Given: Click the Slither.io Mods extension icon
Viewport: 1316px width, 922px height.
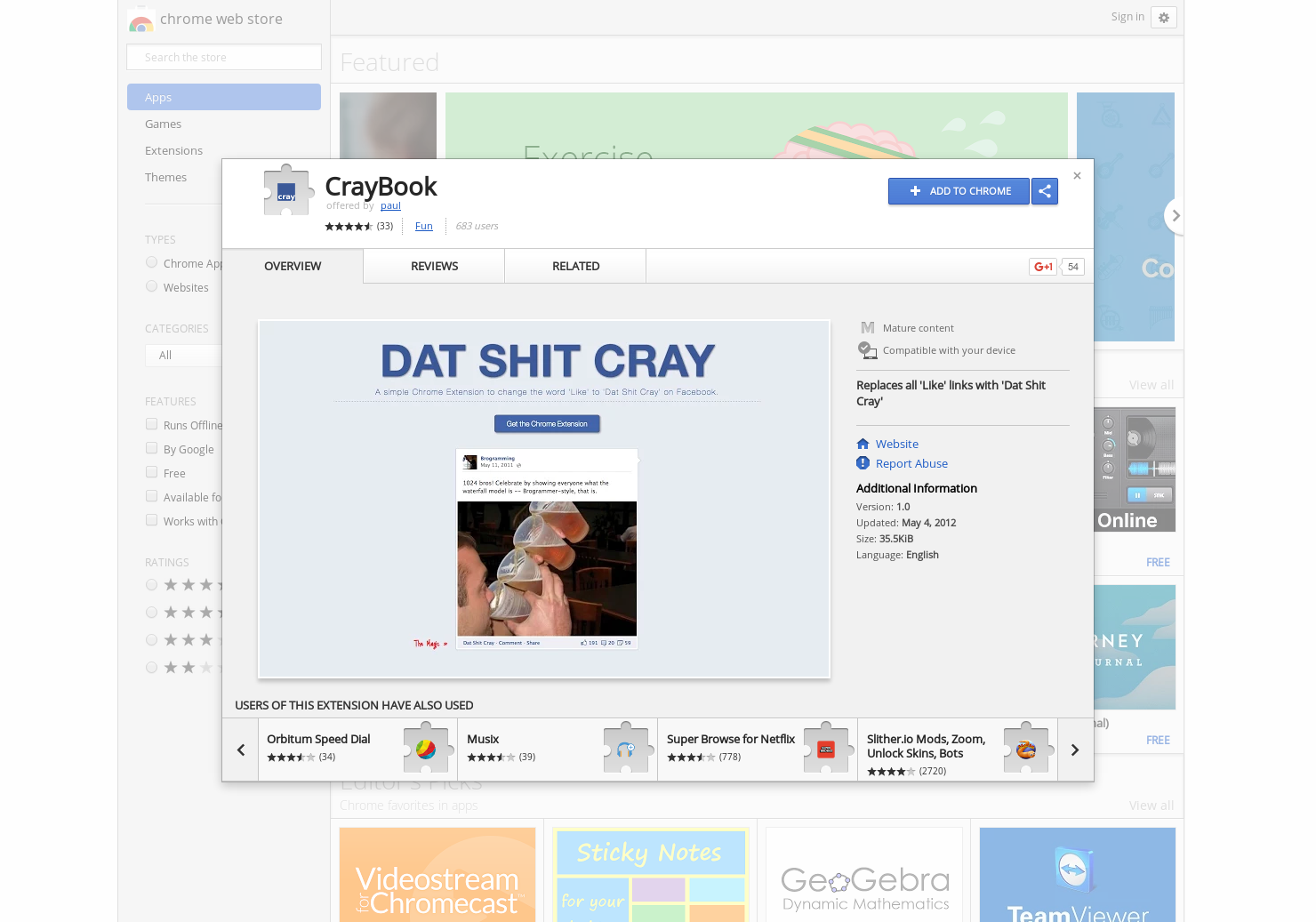Looking at the screenshot, I should (x=1026, y=749).
